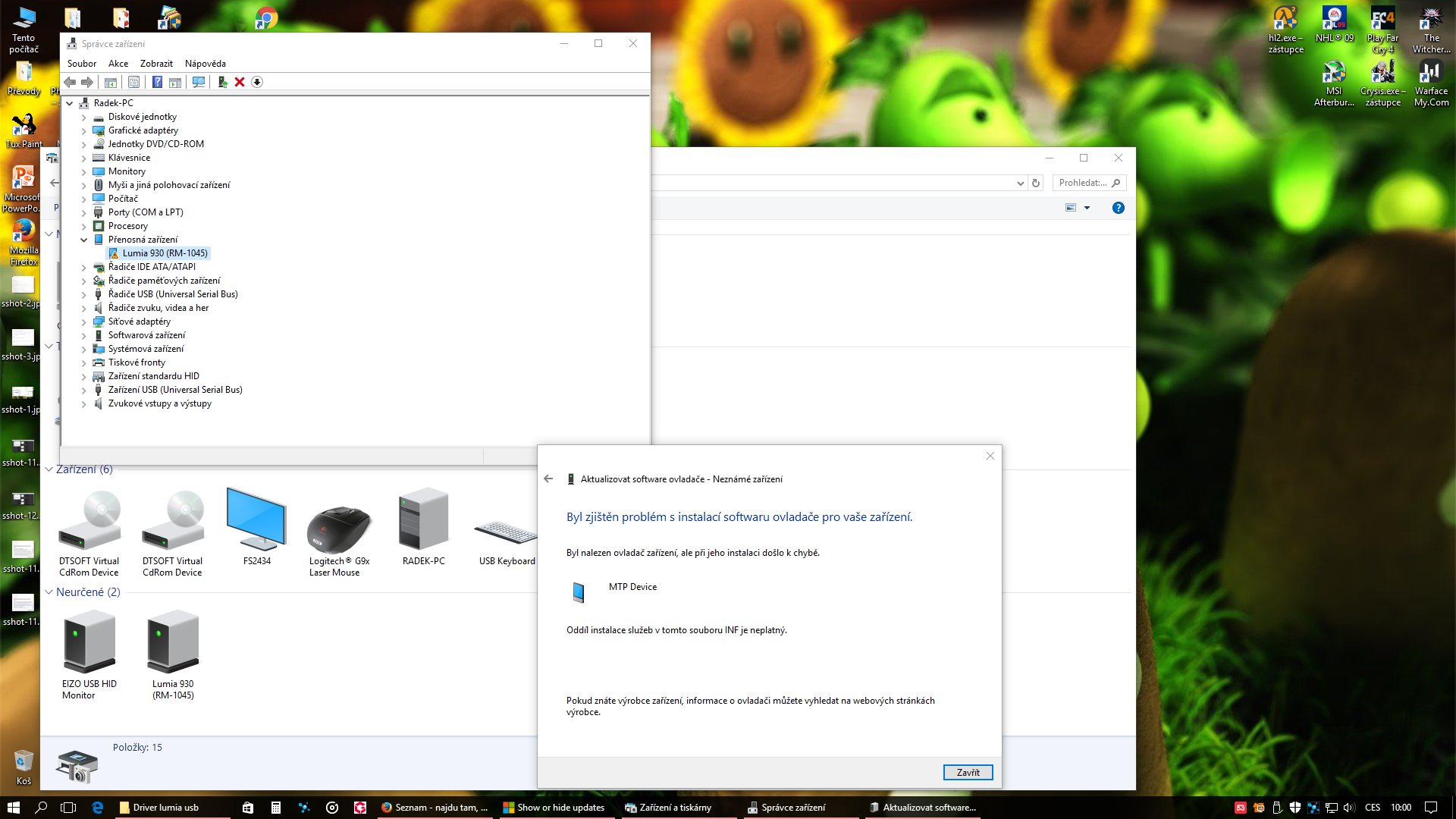1456x819 pixels.
Task: Expand the Grafické adaptéry tree node
Action: 84,130
